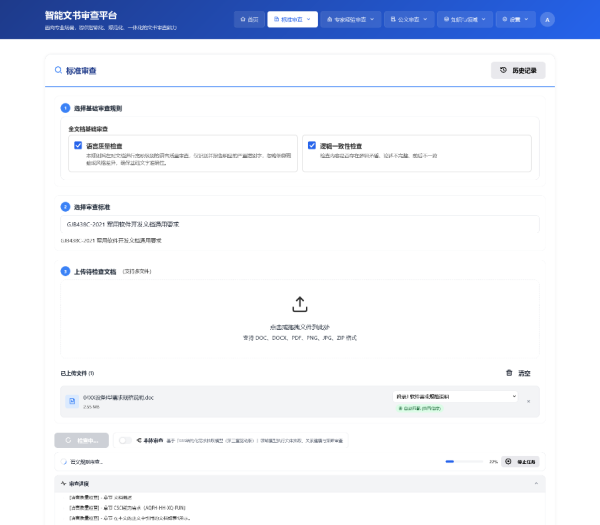600x525 pixels.
Task: Click the green auto-detect tag under dropdown
Action: pos(420,408)
